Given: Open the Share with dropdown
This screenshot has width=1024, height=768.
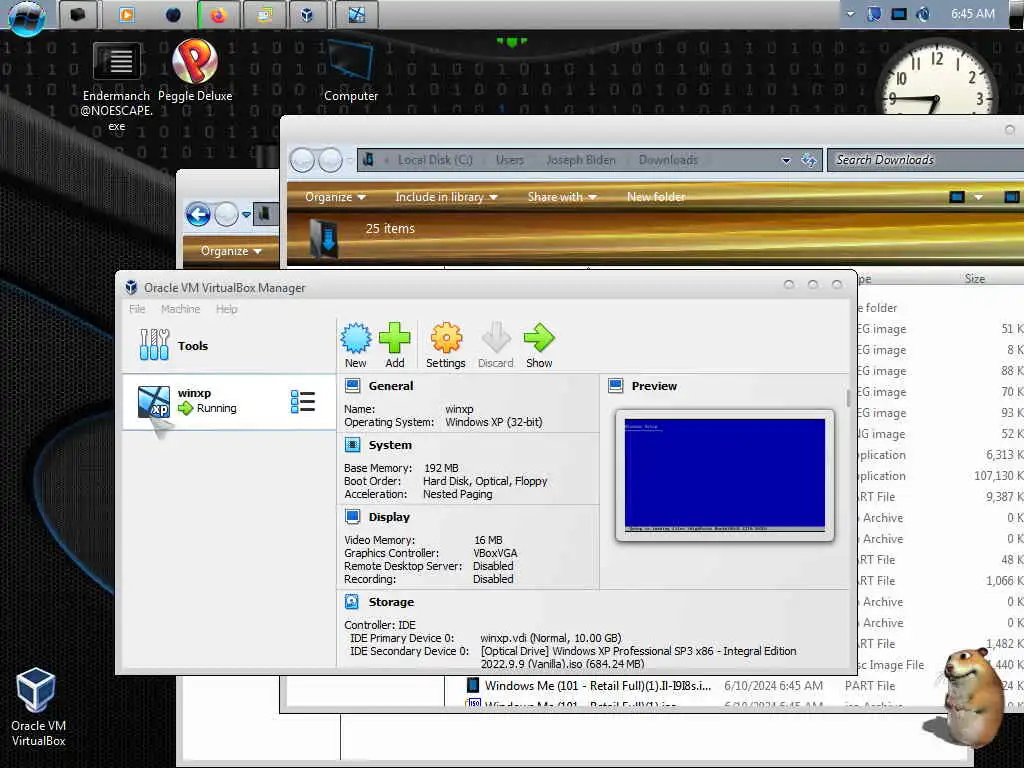Looking at the screenshot, I should 562,197.
